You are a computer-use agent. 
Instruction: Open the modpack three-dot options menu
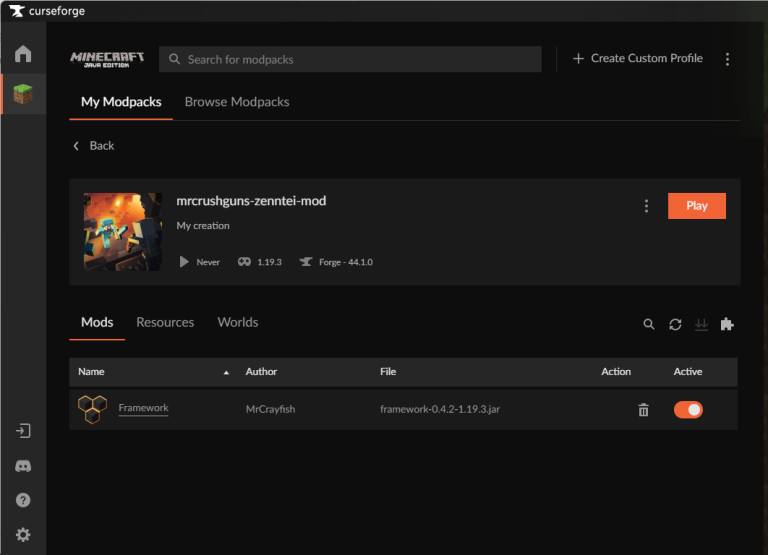pos(646,206)
